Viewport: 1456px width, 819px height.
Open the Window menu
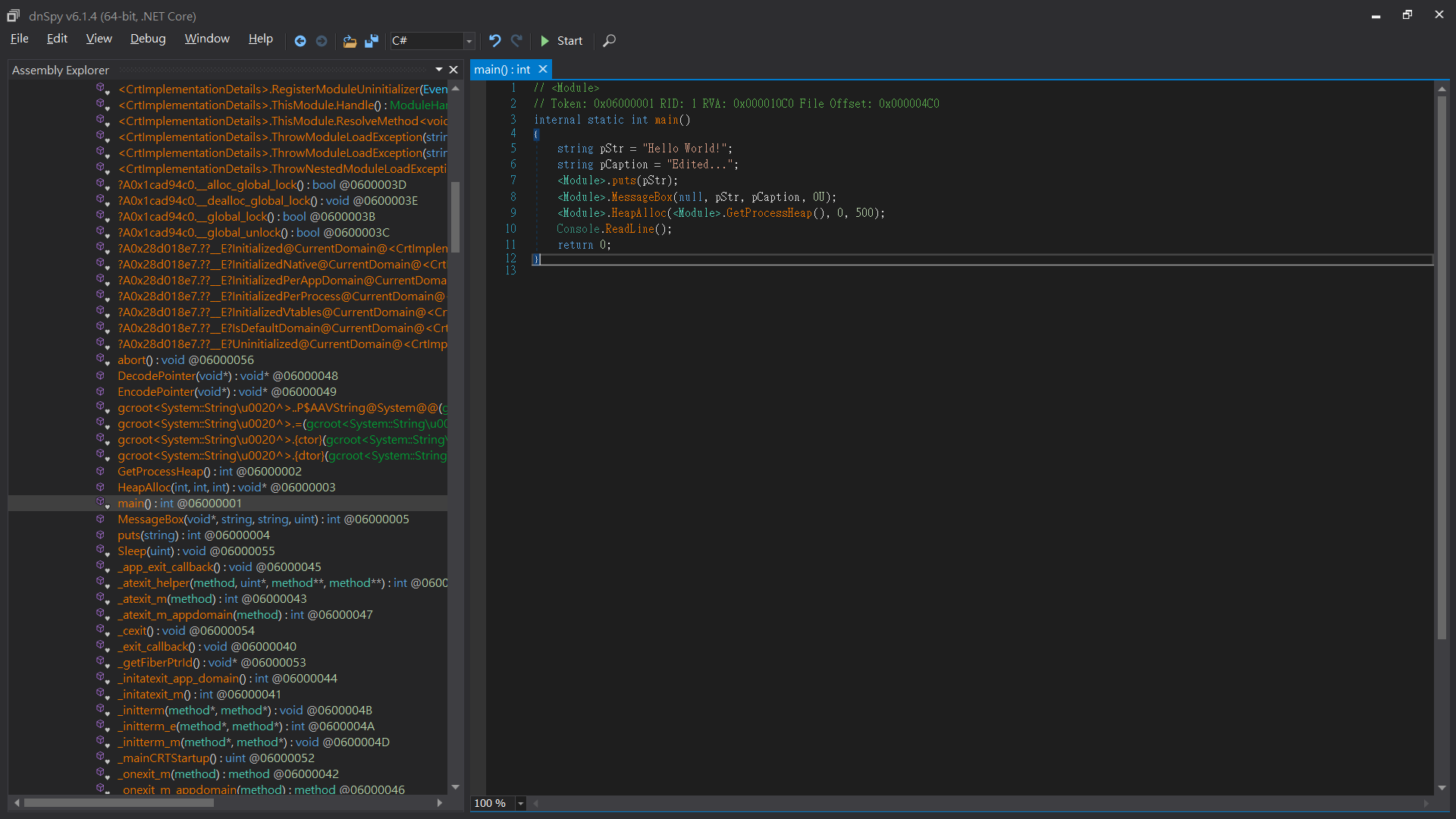coord(206,39)
